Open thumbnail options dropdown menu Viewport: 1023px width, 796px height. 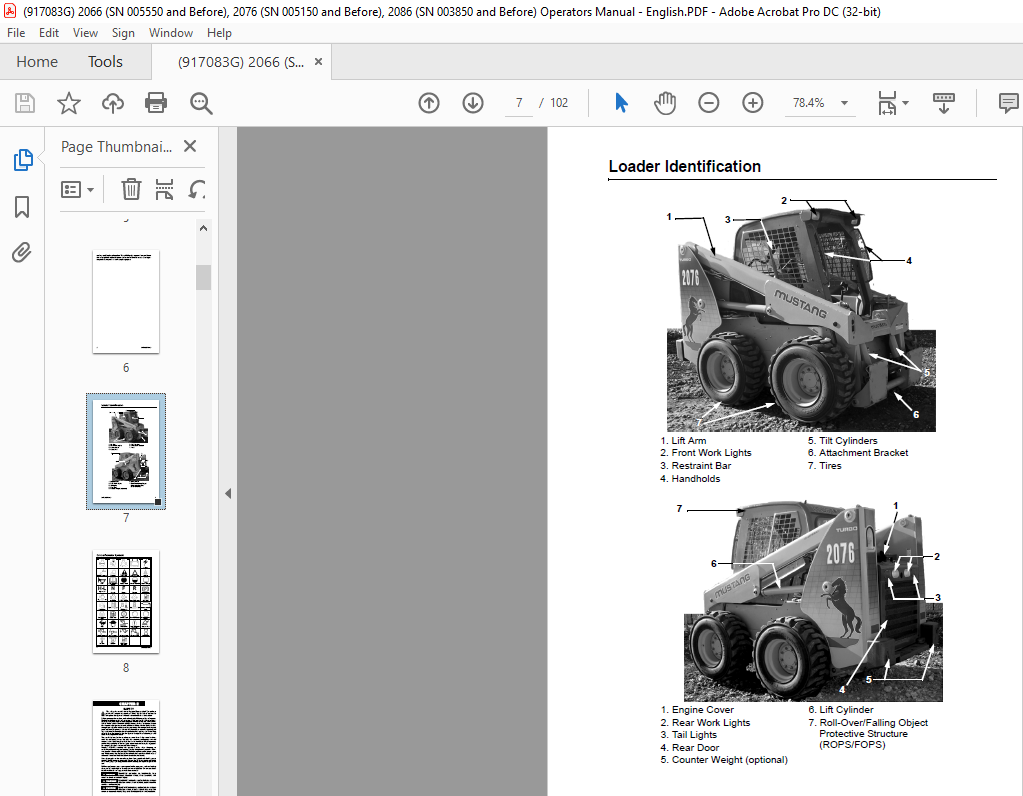coord(77,190)
